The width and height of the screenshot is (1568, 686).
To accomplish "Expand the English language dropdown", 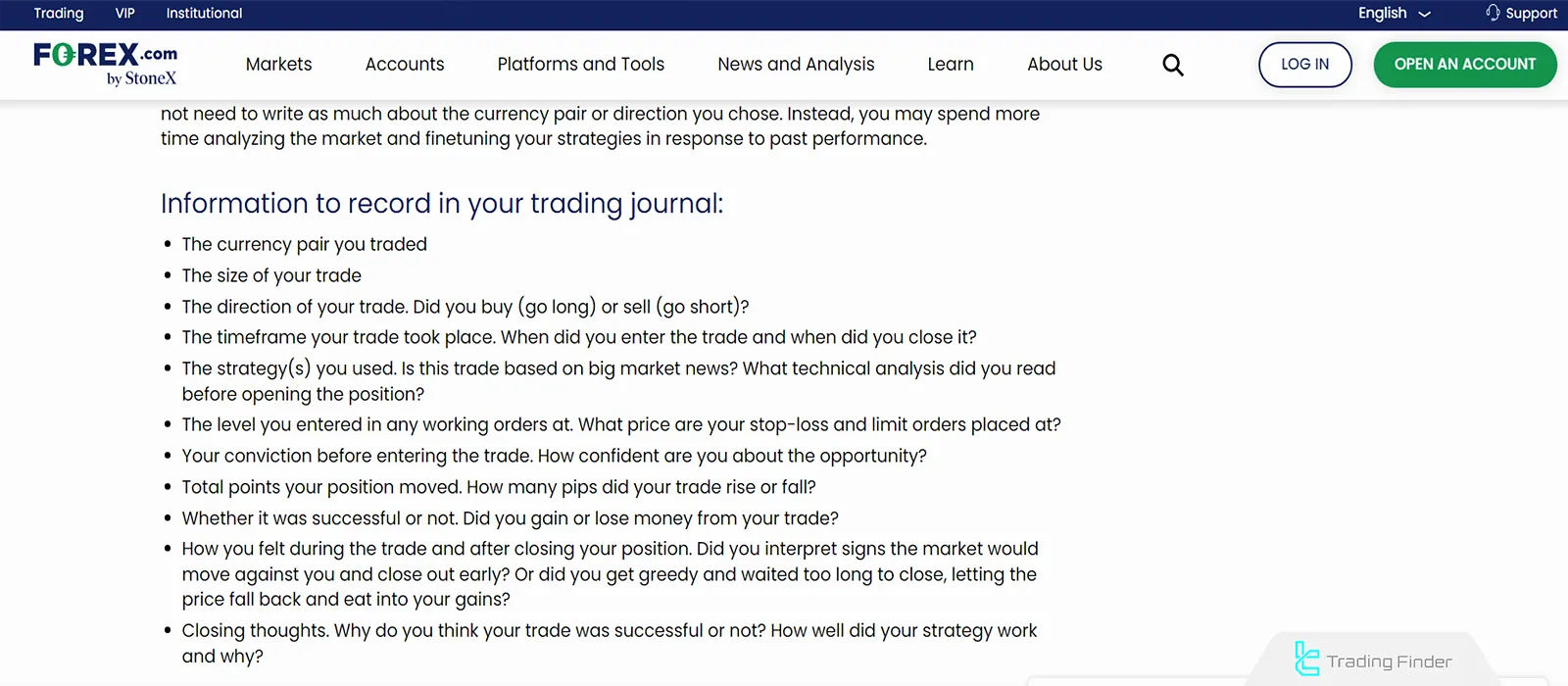I will pyautogui.click(x=1393, y=13).
